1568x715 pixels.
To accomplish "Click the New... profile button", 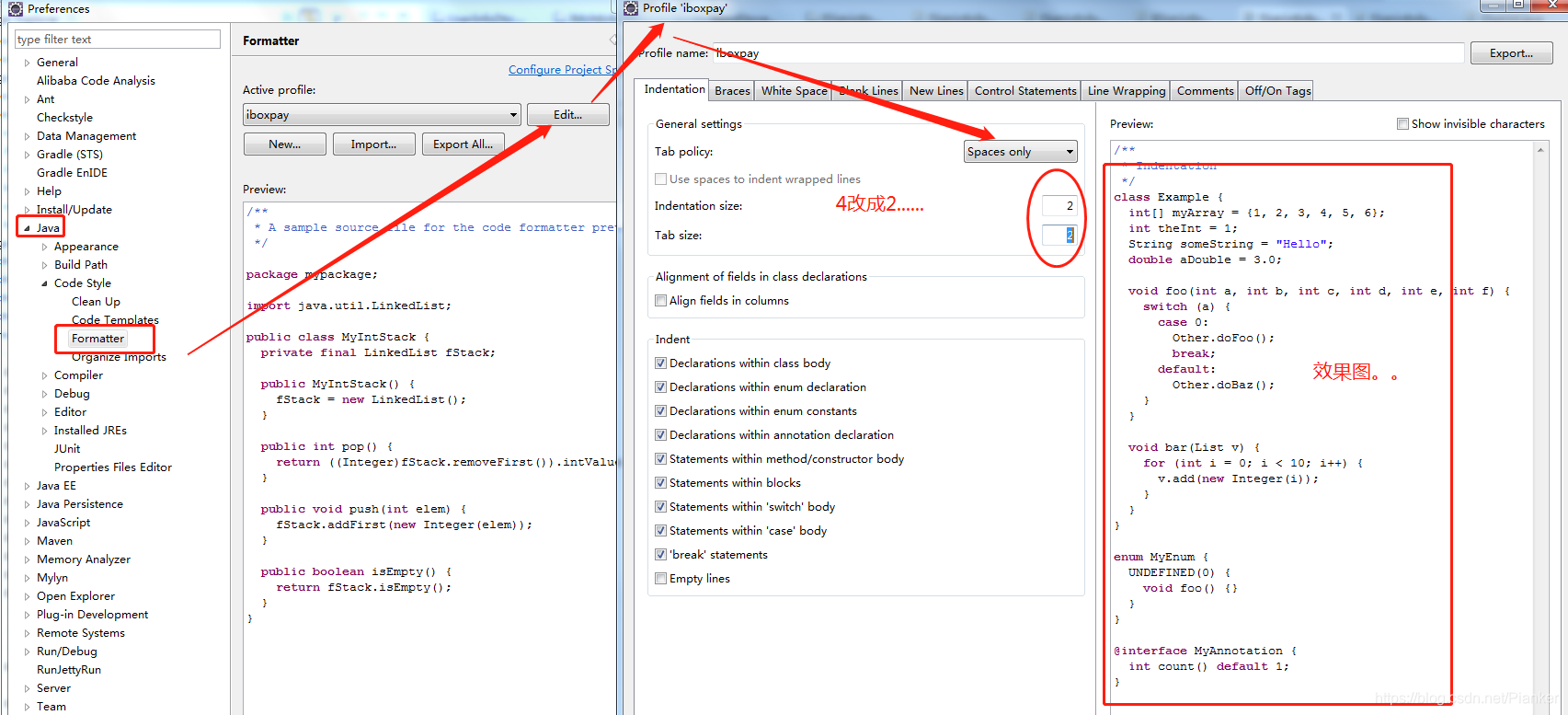I will [x=284, y=144].
